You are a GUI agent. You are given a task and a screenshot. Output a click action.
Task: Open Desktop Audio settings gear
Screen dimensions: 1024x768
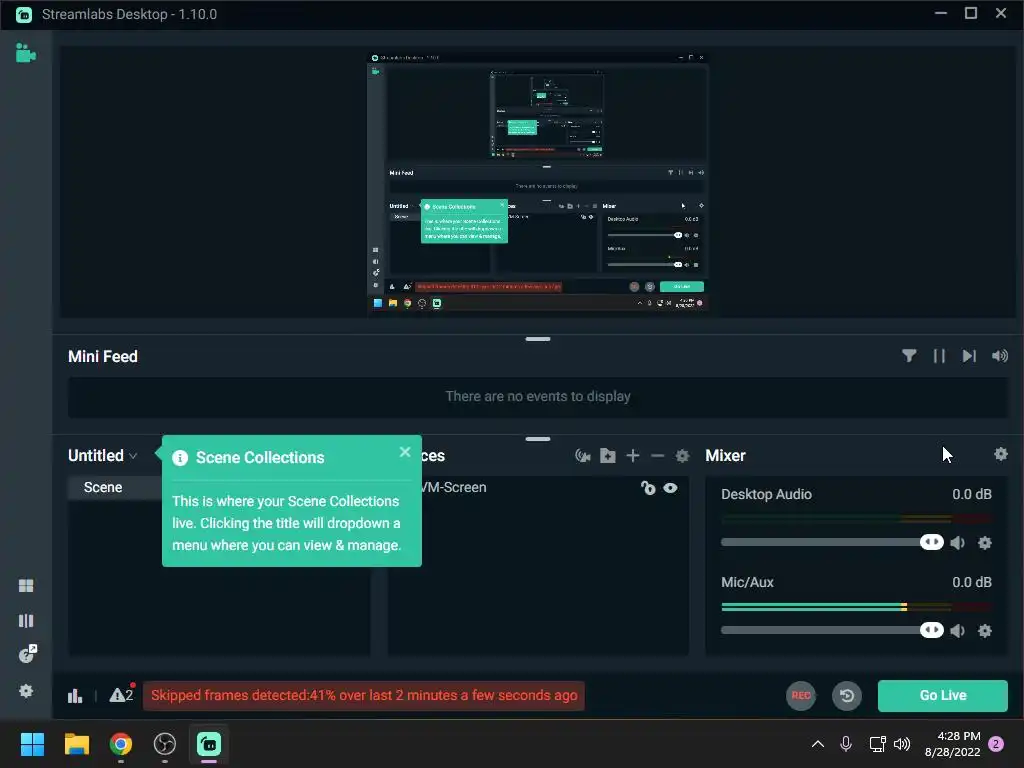985,543
